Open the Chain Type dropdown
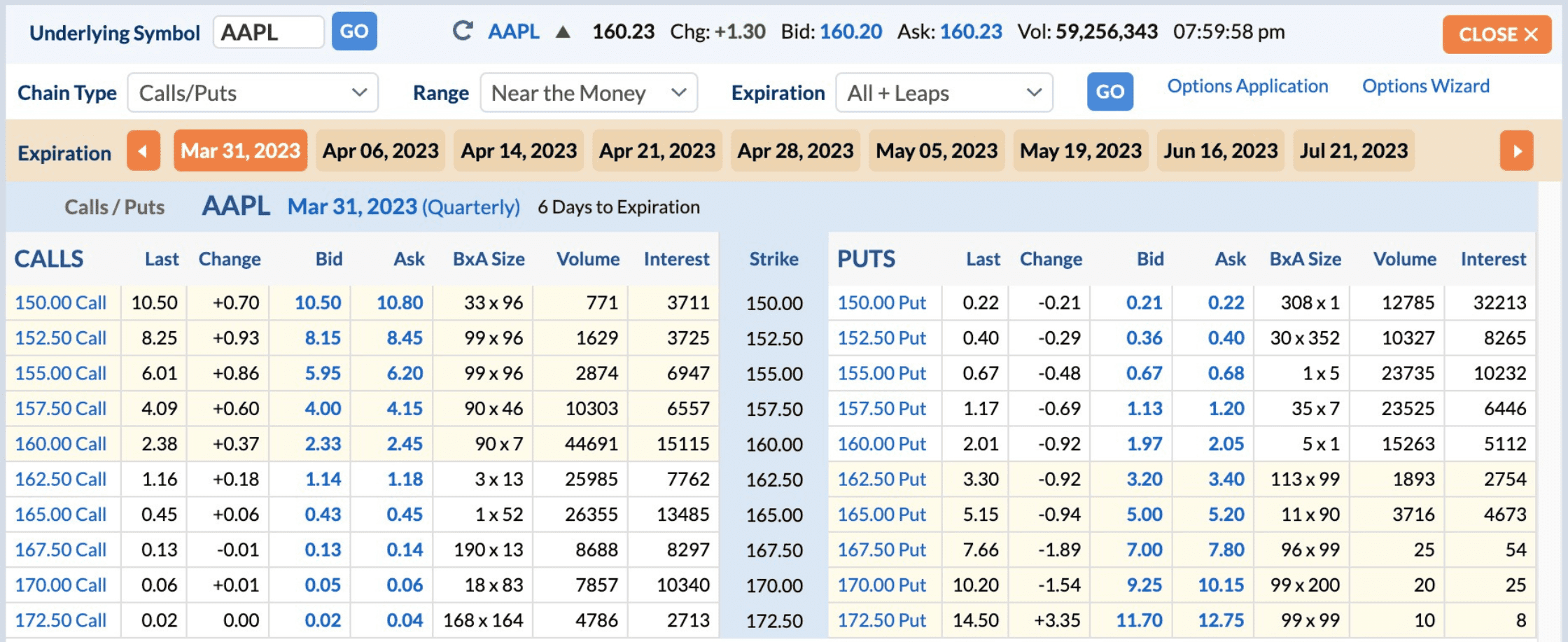This screenshot has height=642, width=1568. point(253,92)
